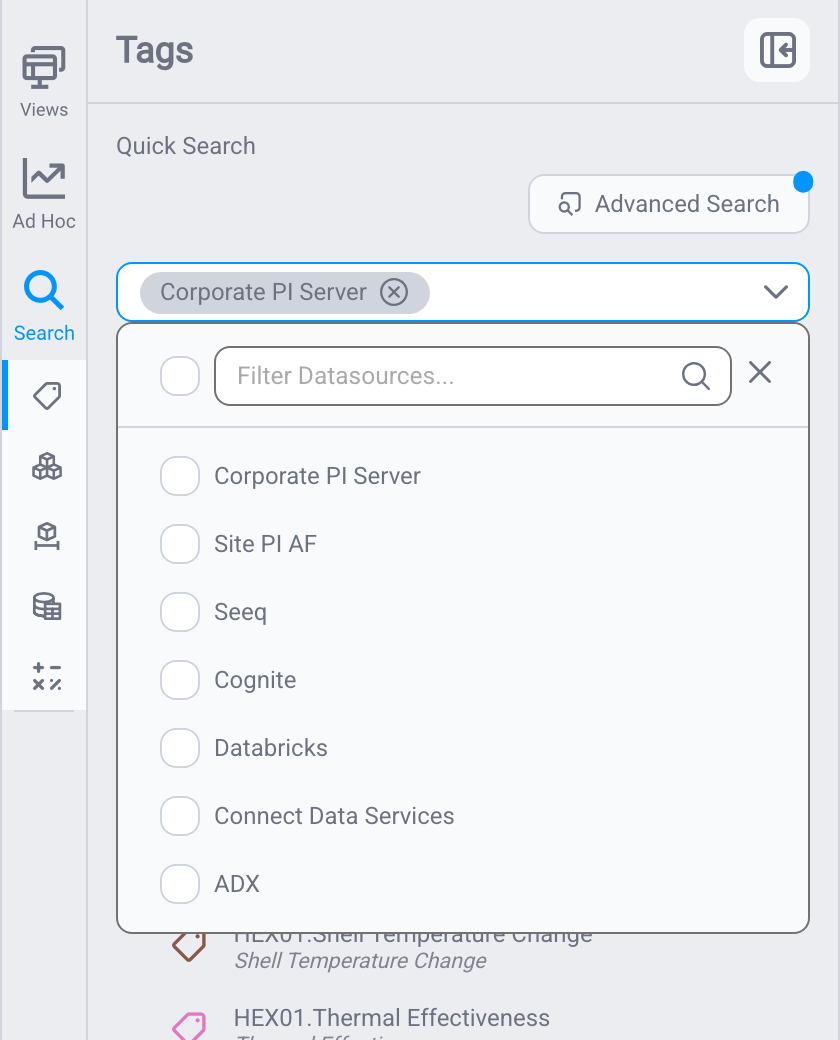Open the Ad Hoc chart section

pyautogui.click(x=44, y=194)
